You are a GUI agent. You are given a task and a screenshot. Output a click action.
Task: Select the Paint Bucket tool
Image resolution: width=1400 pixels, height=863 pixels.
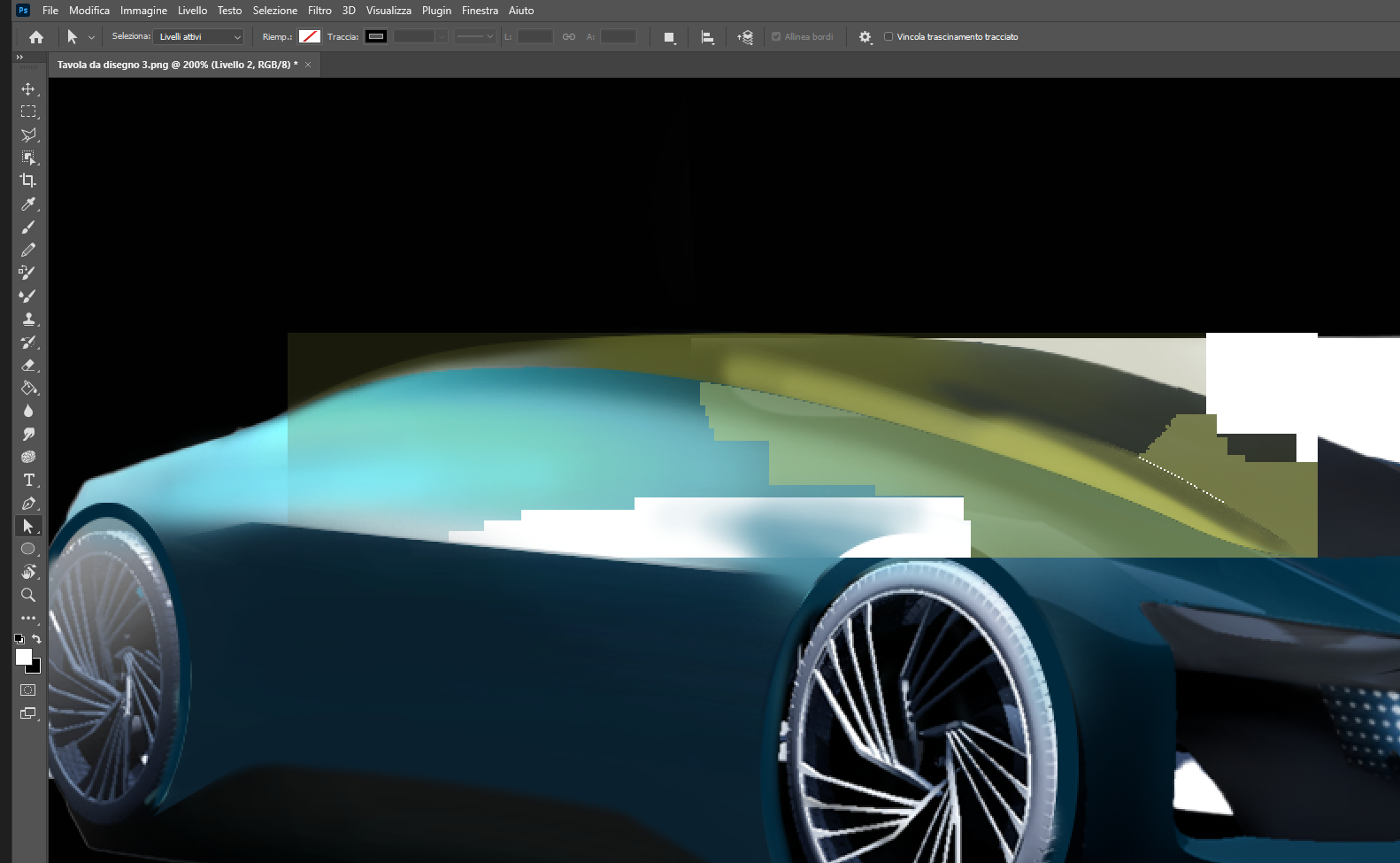(28, 388)
